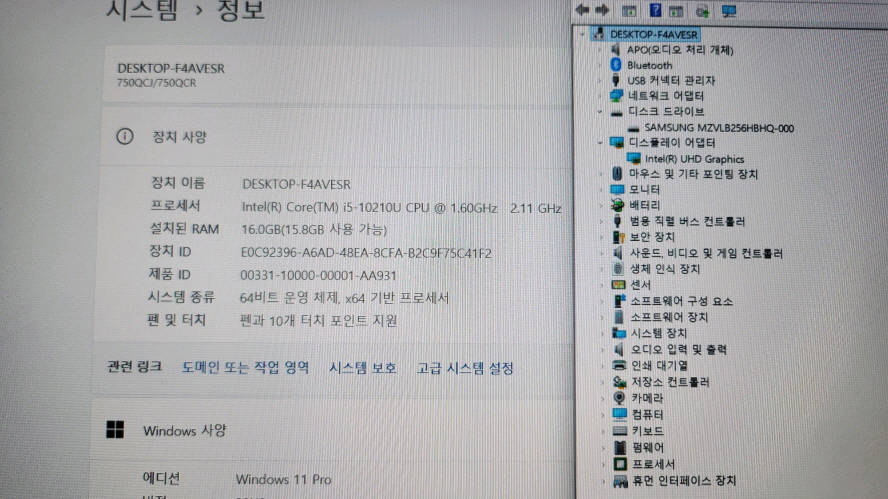This screenshot has width=888, height=499.
Task: Click the Back arrow in Device Manager toolbar
Action: pyautogui.click(x=582, y=10)
